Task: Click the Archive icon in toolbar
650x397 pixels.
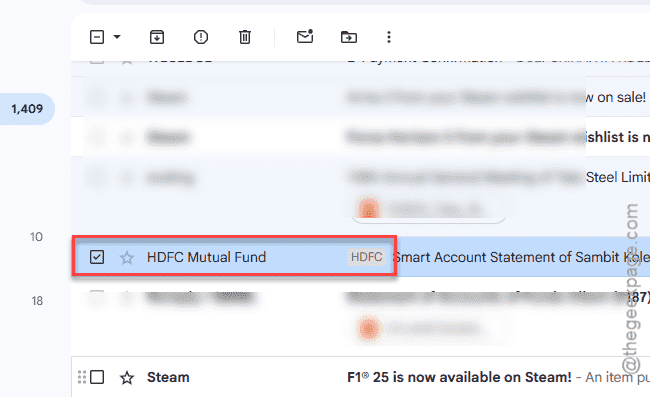Action: [x=157, y=37]
